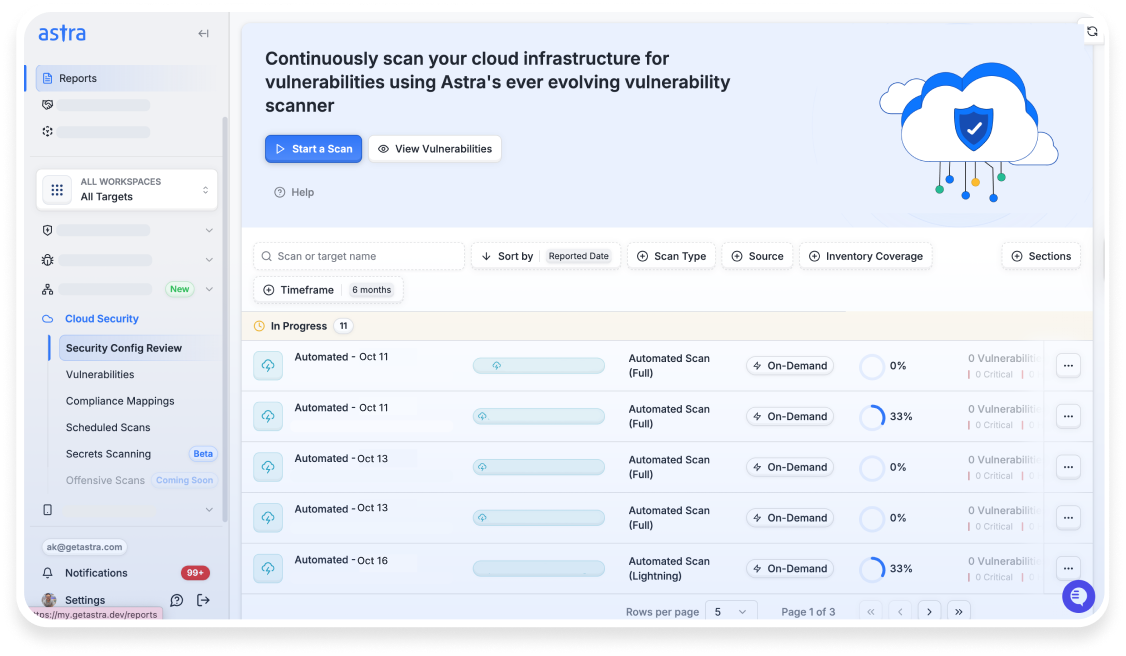Image resolution: width=1126 pixels, height=656 pixels.
Task: Click the cloud icon of first Oct 11 scan
Action: tap(268, 365)
